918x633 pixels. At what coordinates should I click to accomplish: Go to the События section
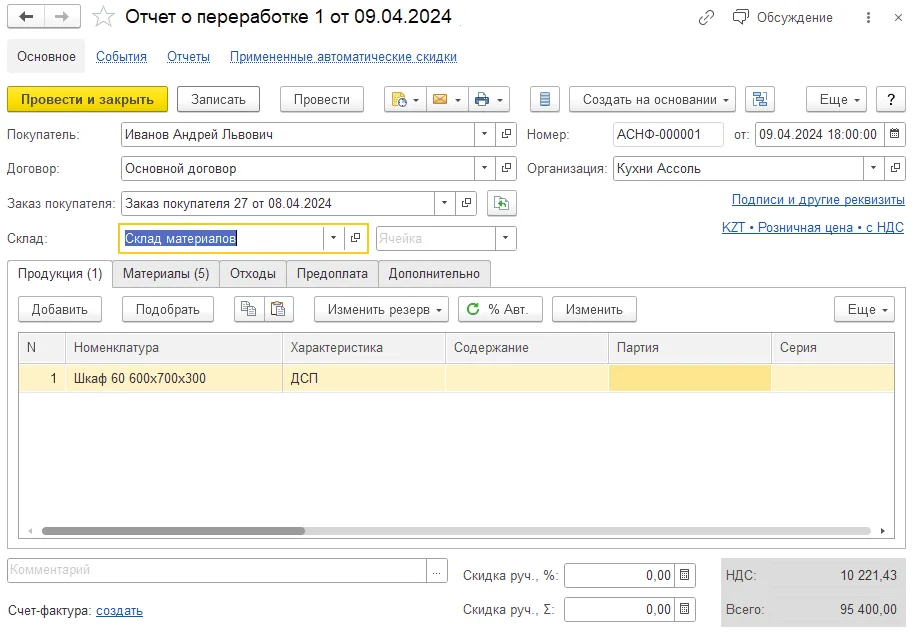click(121, 57)
